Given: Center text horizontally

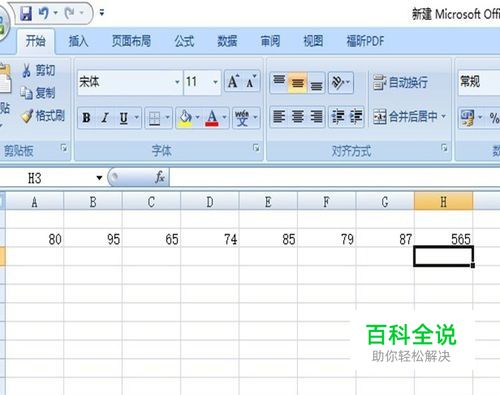Looking at the screenshot, I should tap(297, 117).
